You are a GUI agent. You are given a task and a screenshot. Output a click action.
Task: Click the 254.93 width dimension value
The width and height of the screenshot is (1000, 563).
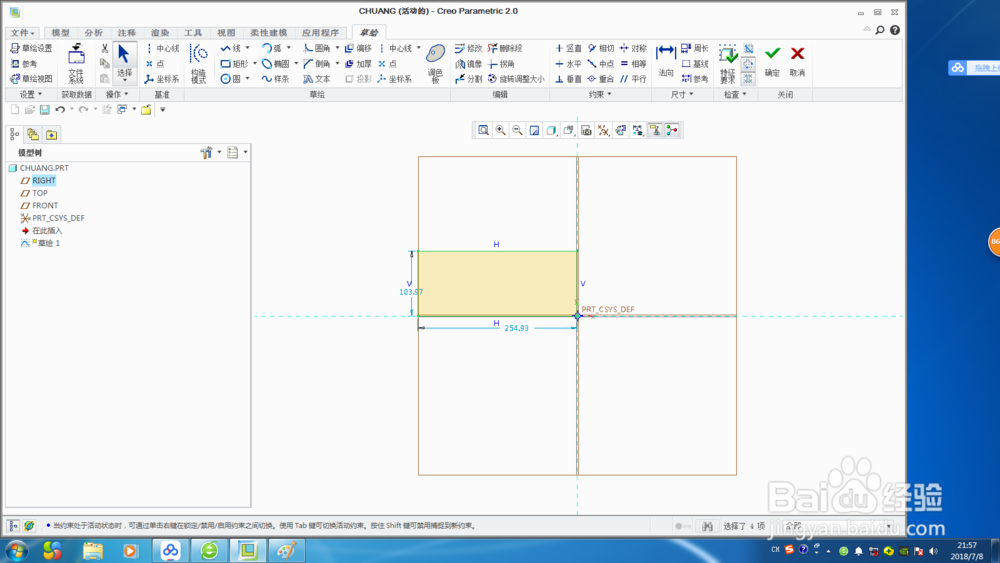pyautogui.click(x=517, y=328)
